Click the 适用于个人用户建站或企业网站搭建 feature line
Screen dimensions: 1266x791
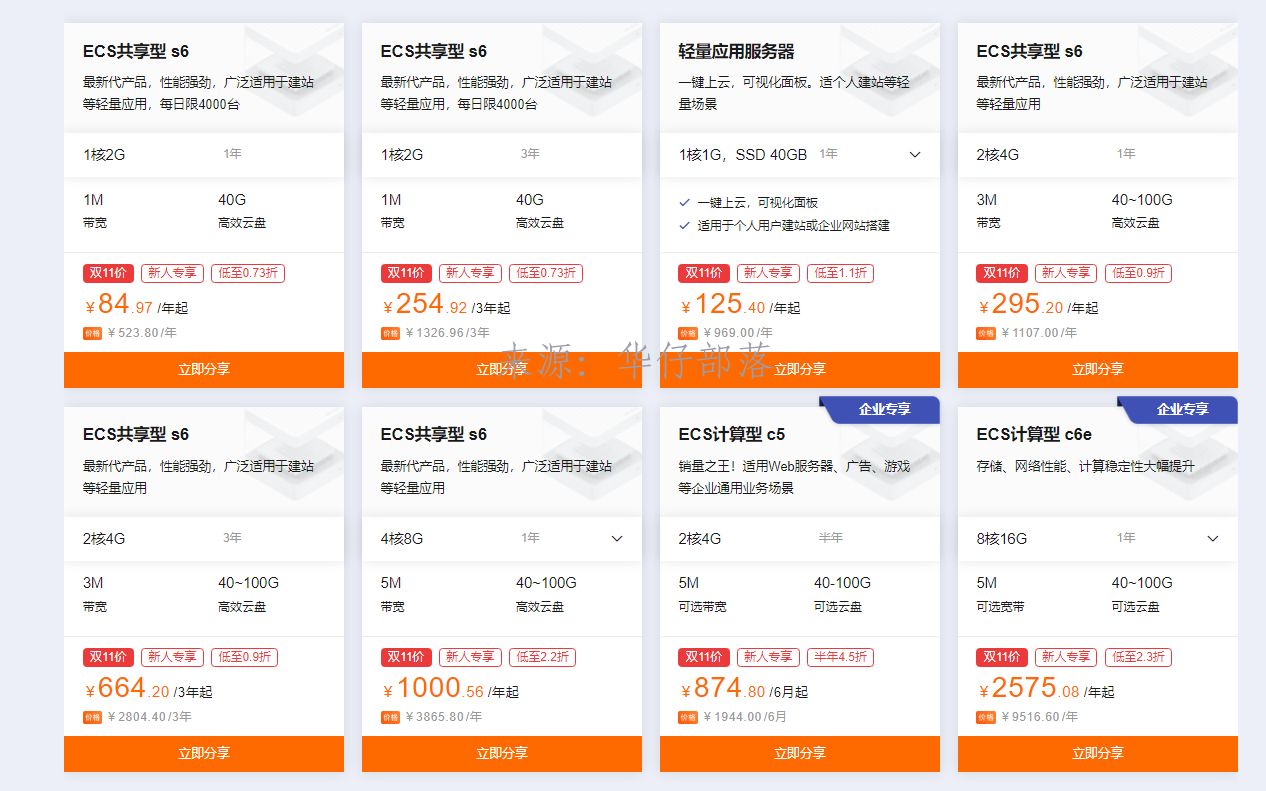pyautogui.click(x=793, y=225)
